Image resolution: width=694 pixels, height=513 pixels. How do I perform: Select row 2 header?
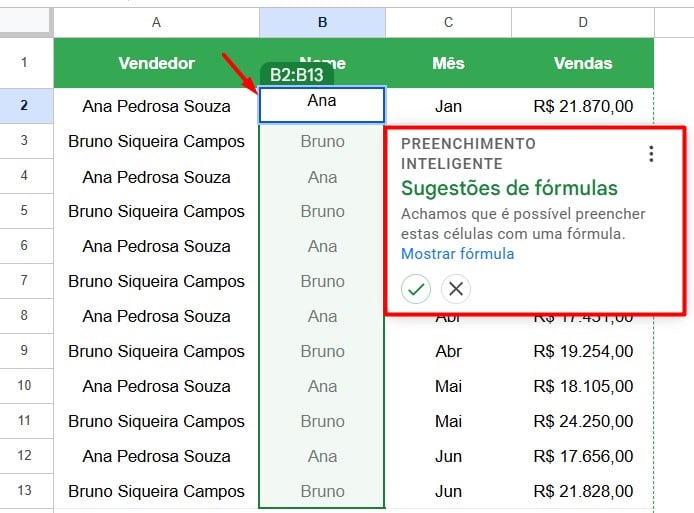coord(26,105)
